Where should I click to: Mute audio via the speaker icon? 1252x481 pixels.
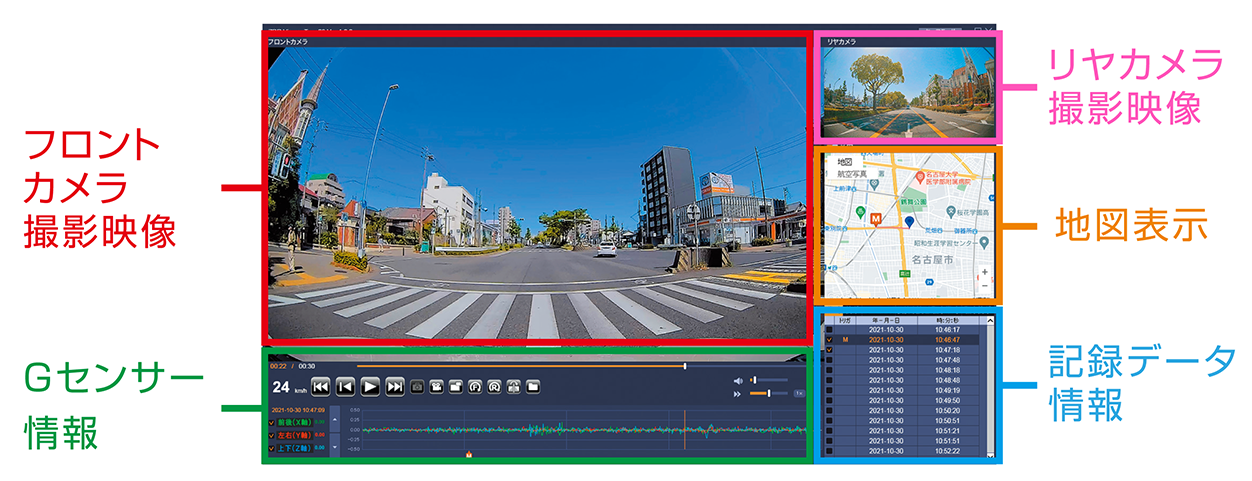click(738, 380)
